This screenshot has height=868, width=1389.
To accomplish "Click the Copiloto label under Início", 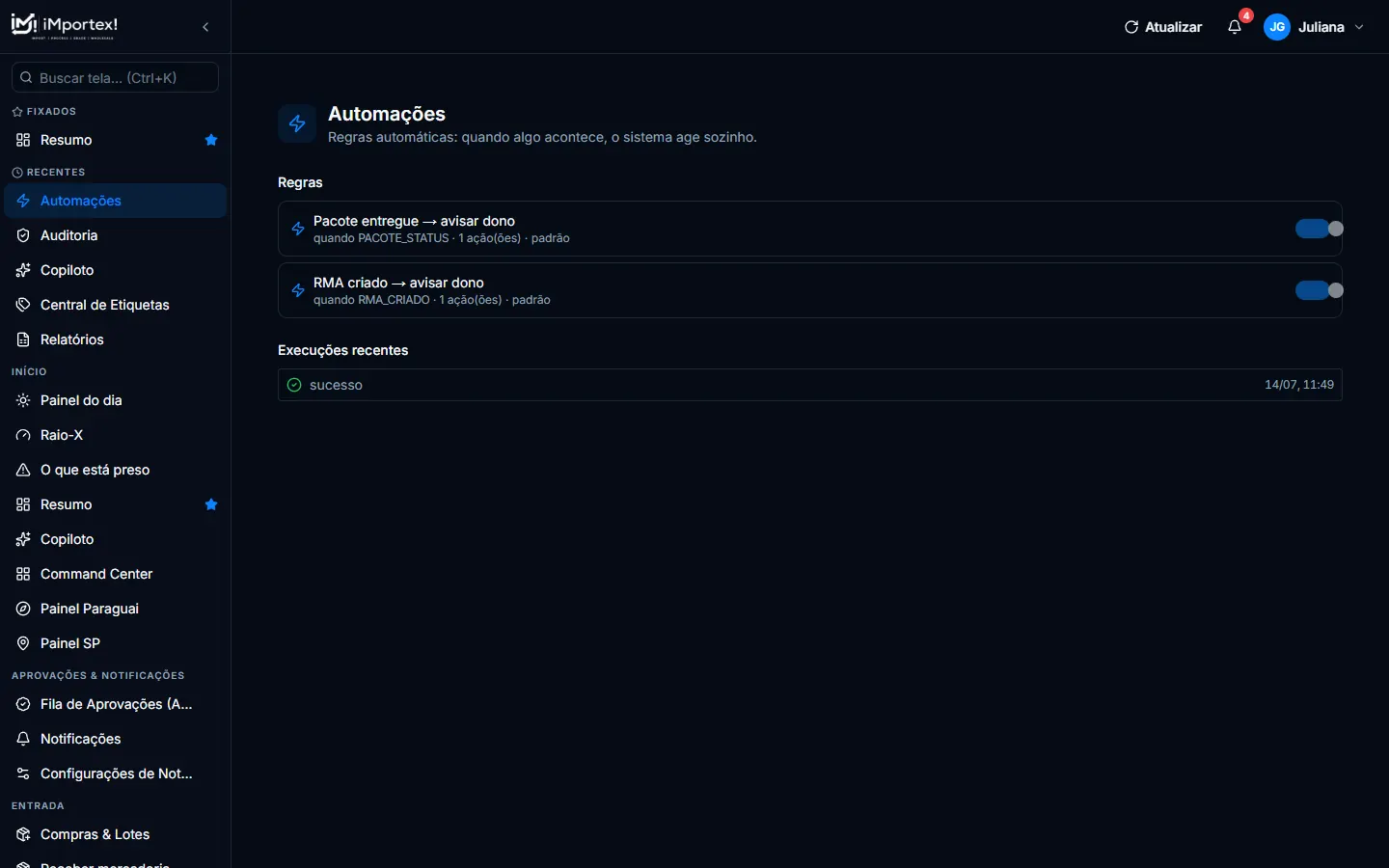I will click(x=68, y=539).
